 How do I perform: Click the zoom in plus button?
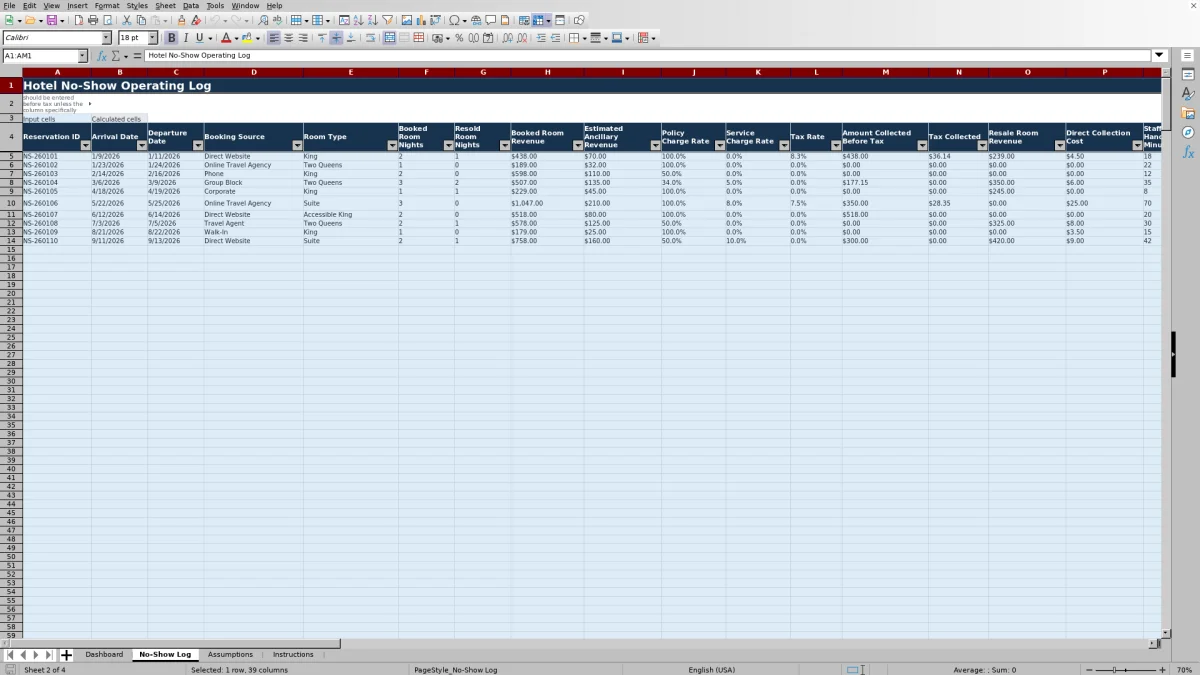click(1162, 670)
